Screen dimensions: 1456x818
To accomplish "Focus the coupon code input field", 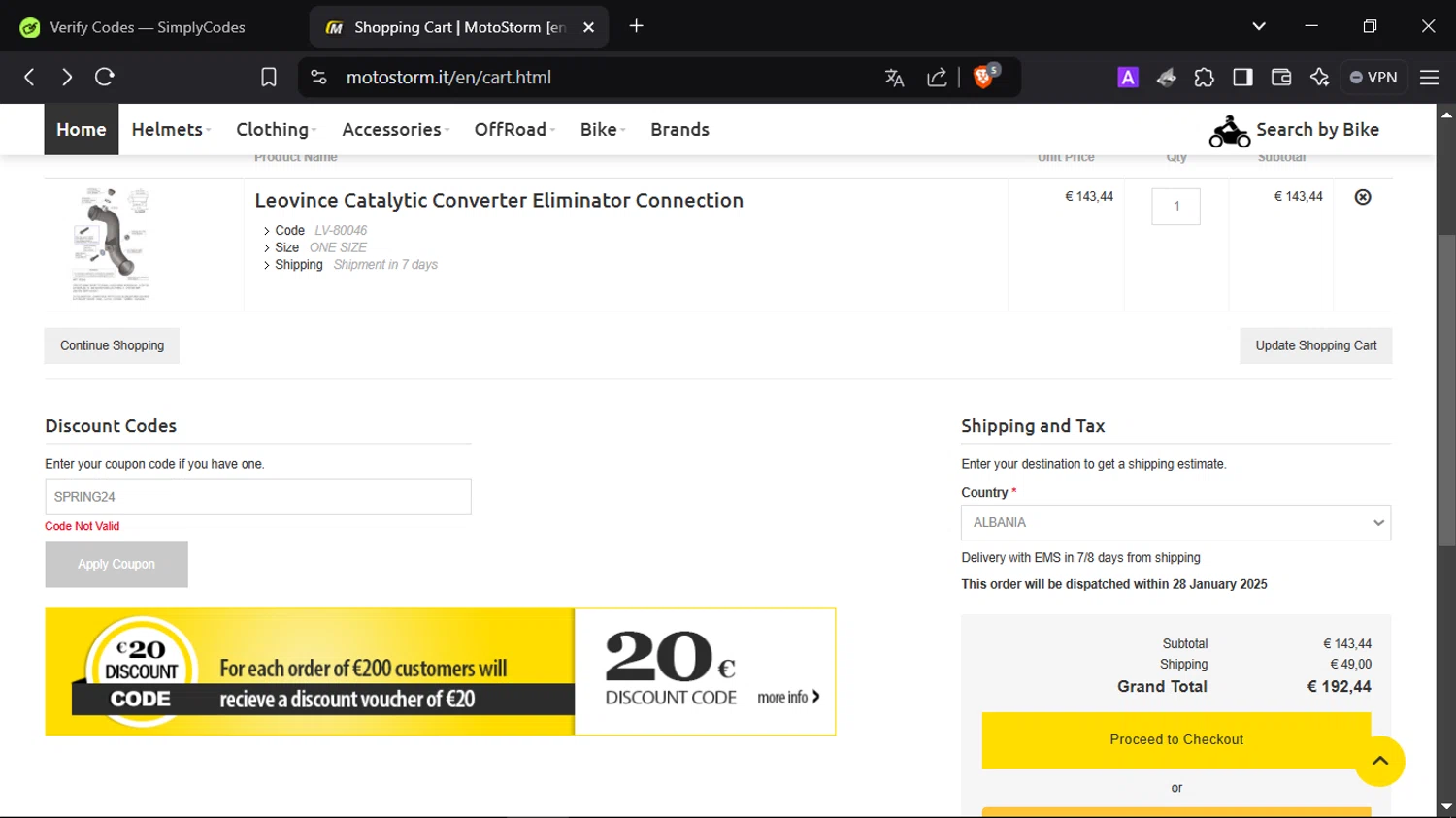I will click(258, 497).
